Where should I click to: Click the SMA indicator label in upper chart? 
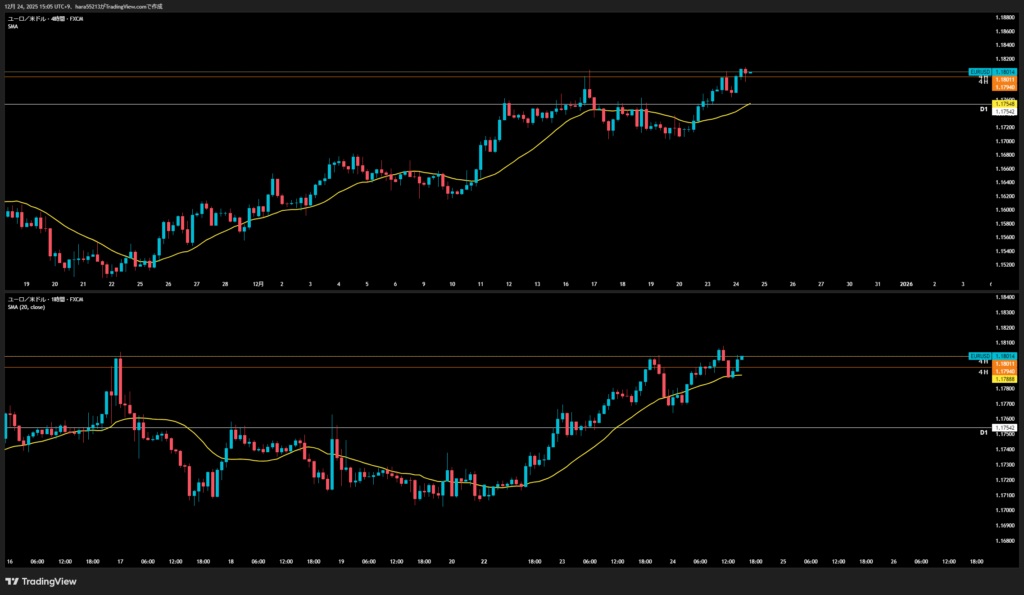13,26
